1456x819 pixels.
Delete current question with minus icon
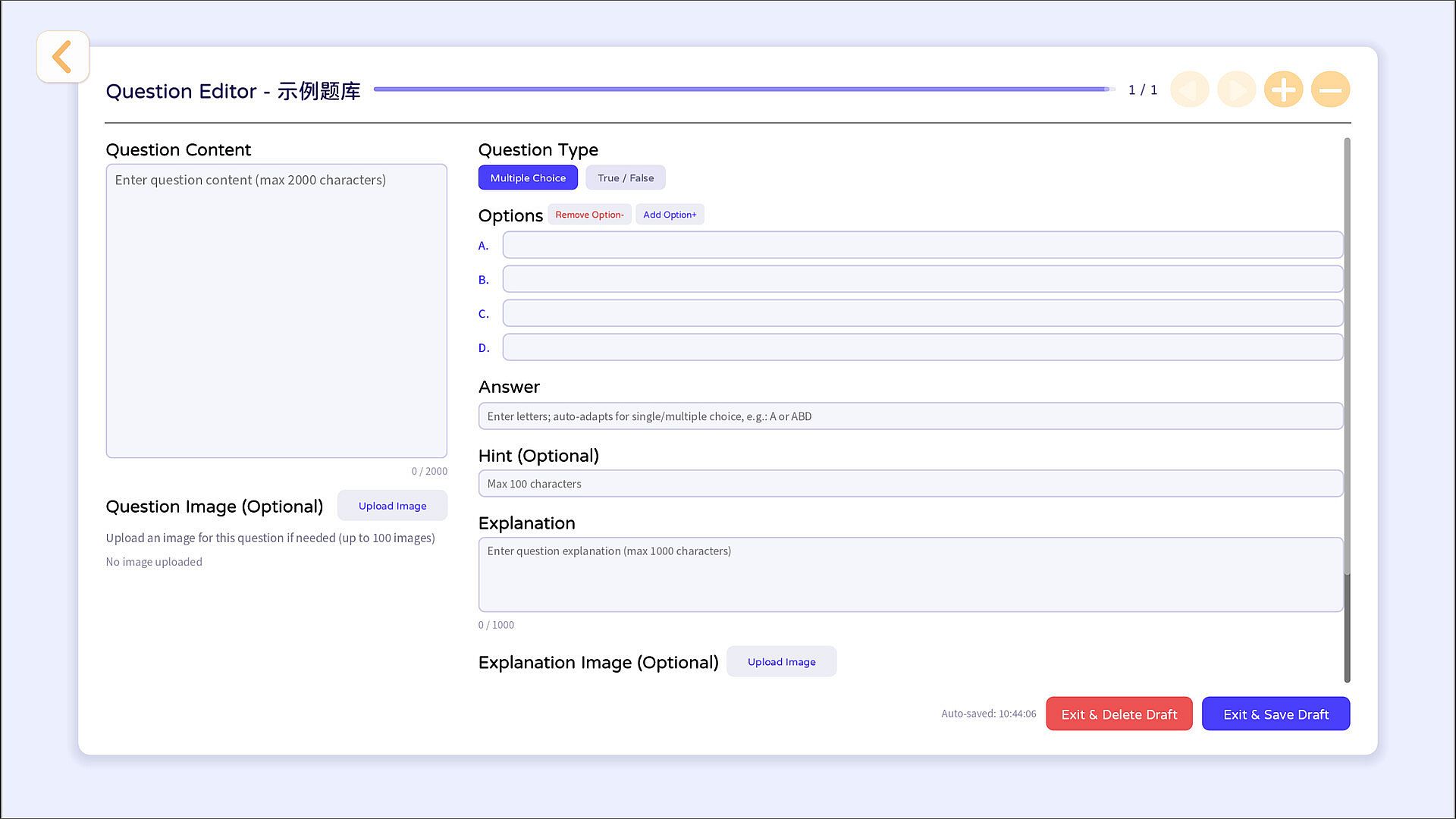click(x=1330, y=90)
